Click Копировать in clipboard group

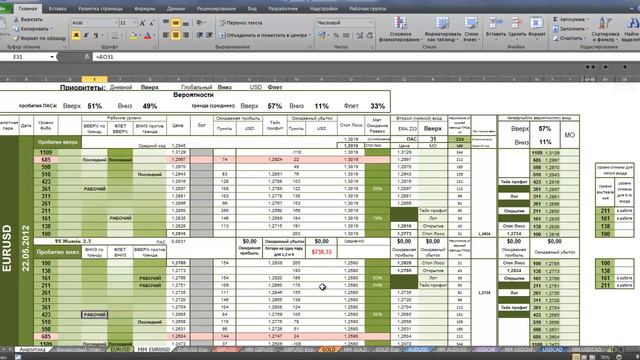(31, 29)
